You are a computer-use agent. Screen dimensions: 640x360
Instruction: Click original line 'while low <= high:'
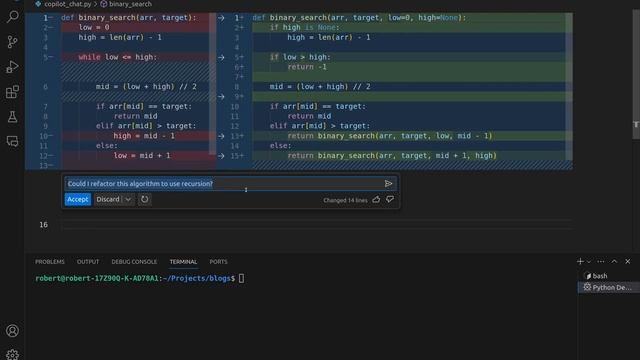click(118, 57)
